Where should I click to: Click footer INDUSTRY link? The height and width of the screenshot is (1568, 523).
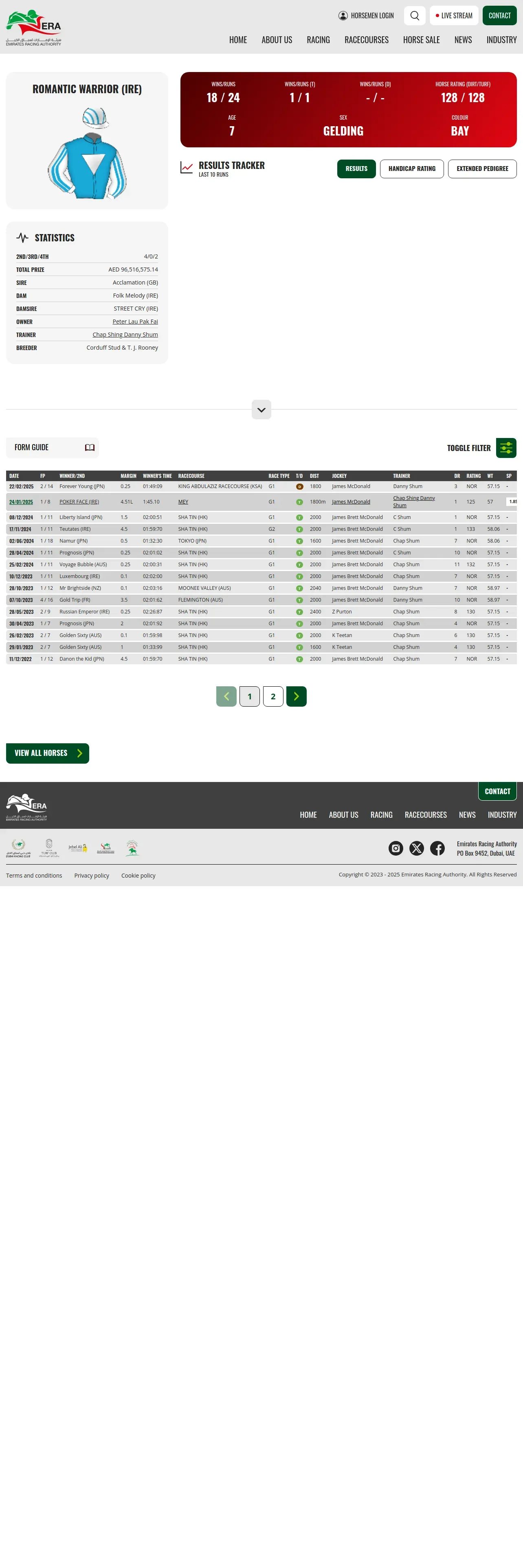[x=502, y=815]
